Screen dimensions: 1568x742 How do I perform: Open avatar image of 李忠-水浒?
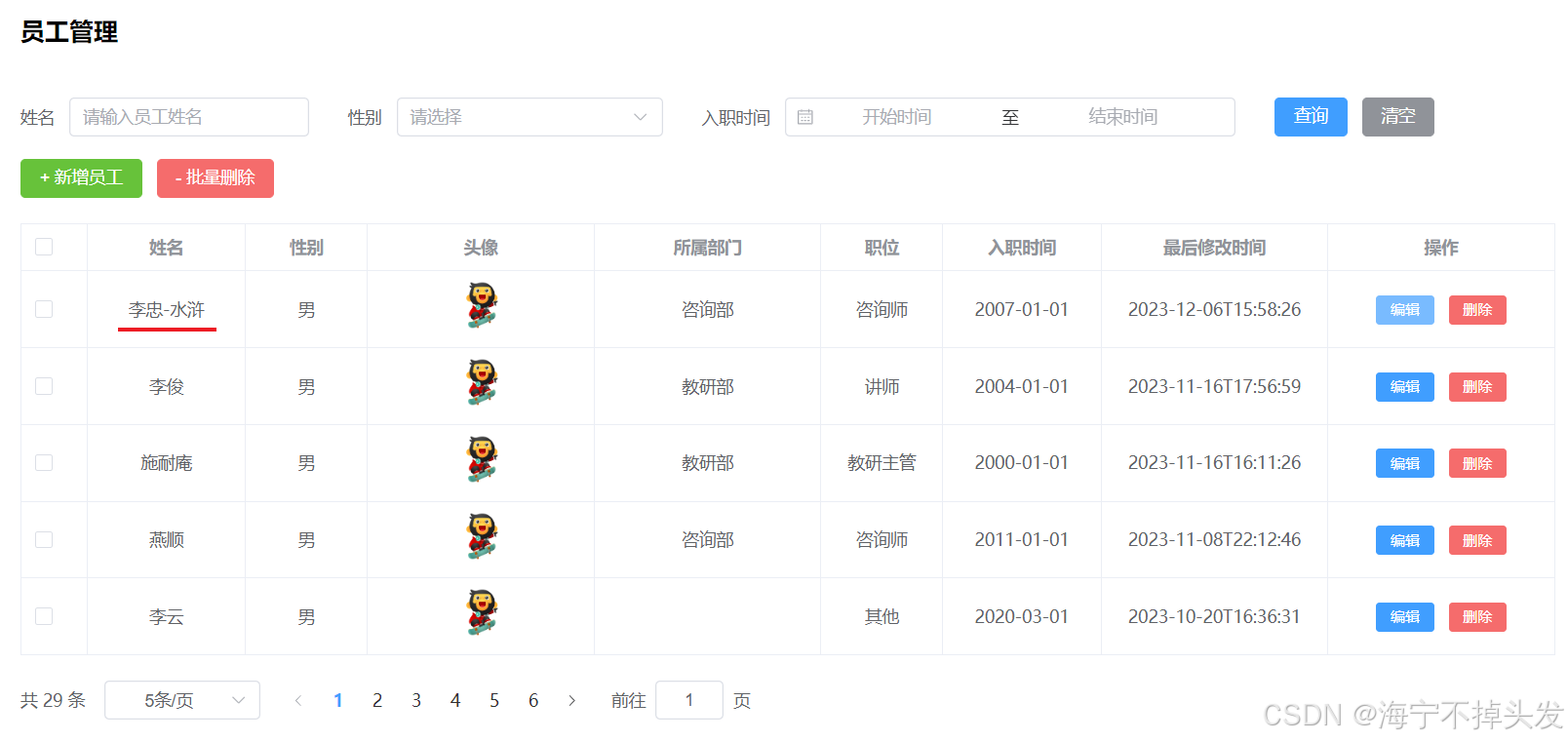[482, 305]
